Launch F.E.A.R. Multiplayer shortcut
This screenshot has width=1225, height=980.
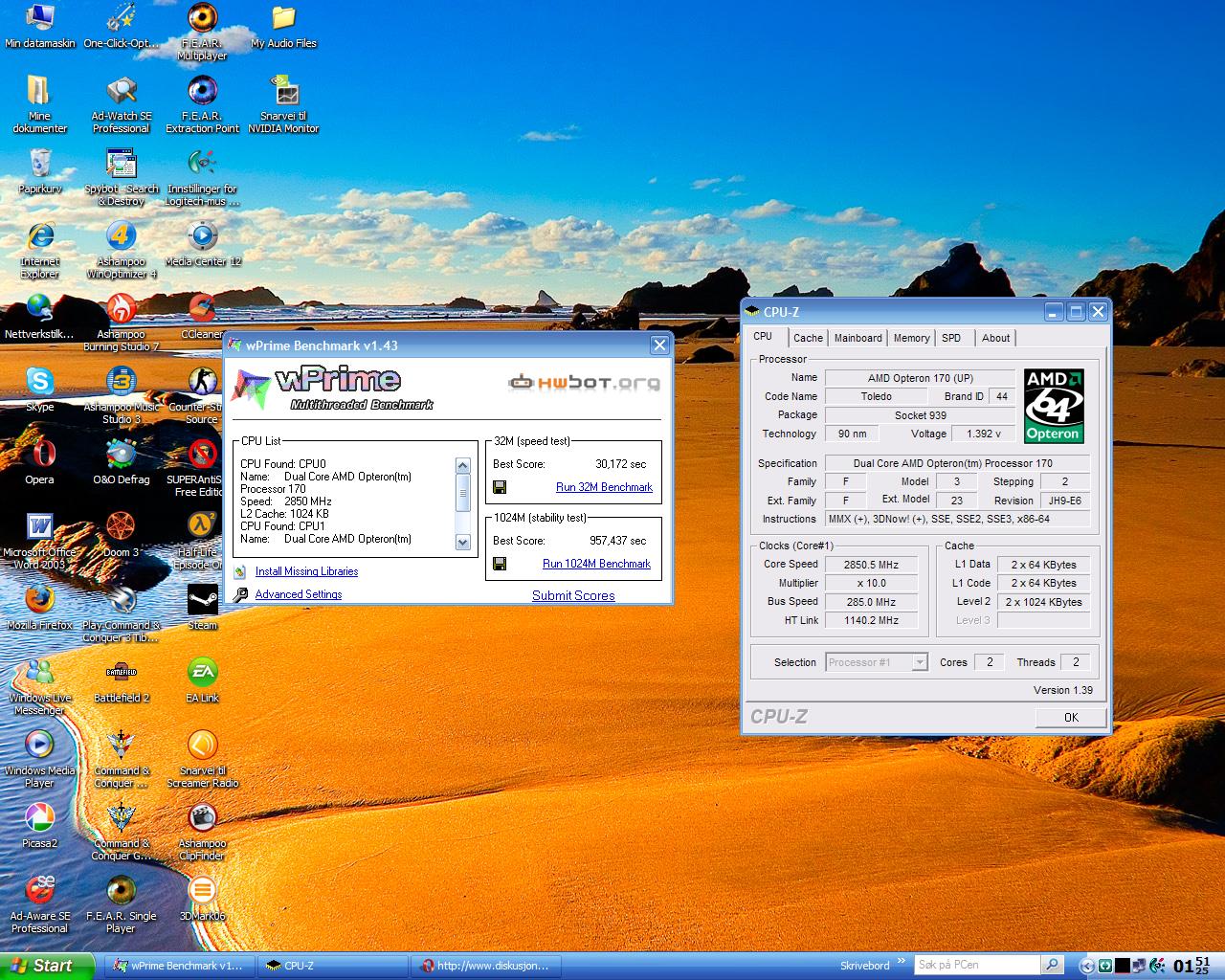click(202, 18)
